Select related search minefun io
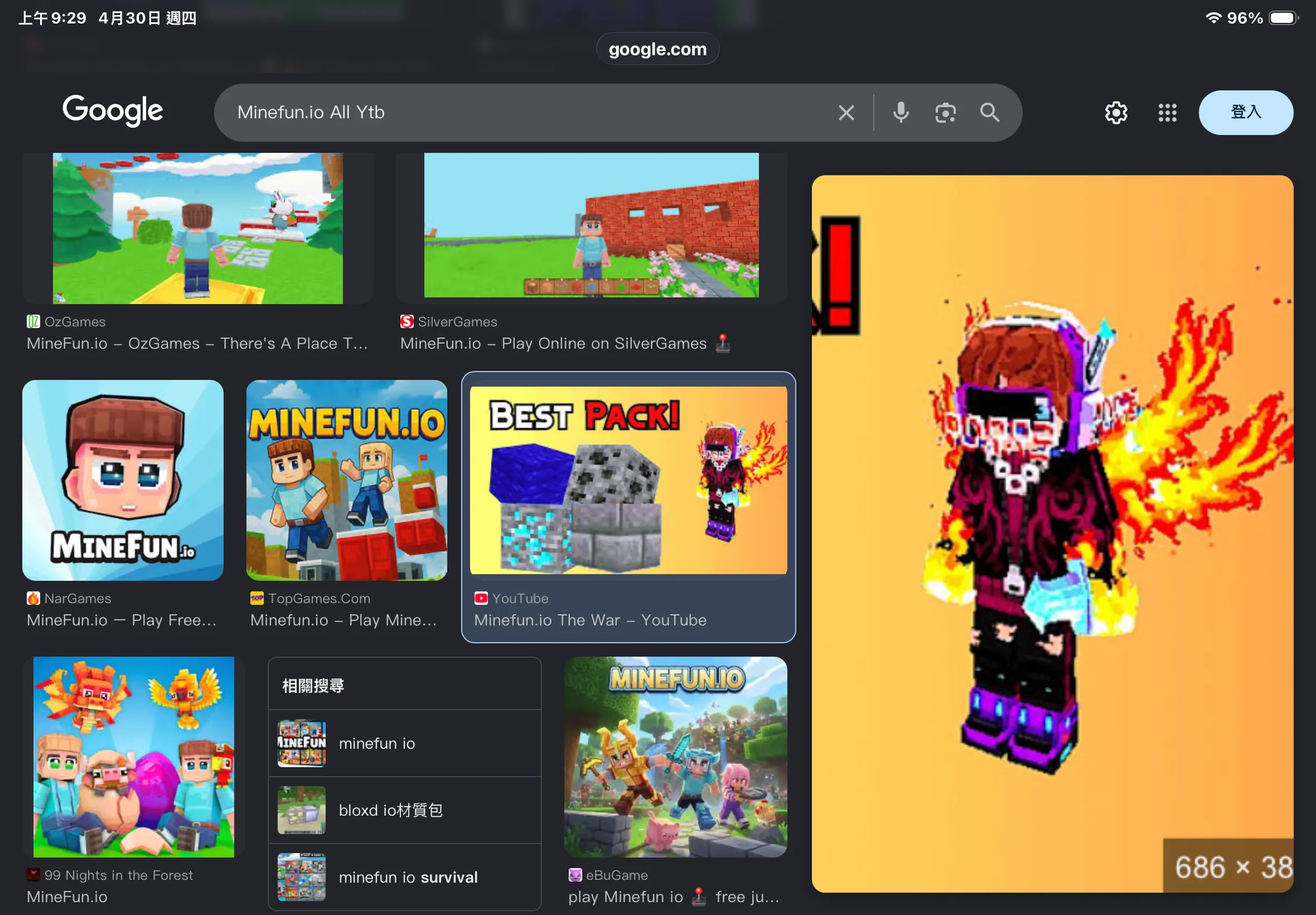 pos(404,743)
